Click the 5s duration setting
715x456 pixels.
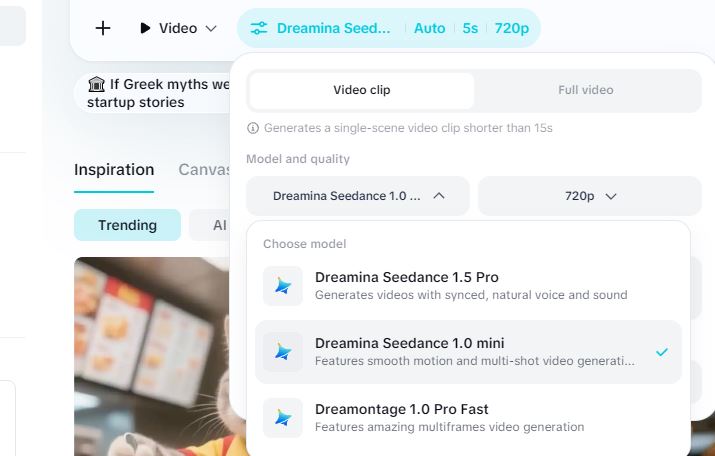tap(470, 28)
